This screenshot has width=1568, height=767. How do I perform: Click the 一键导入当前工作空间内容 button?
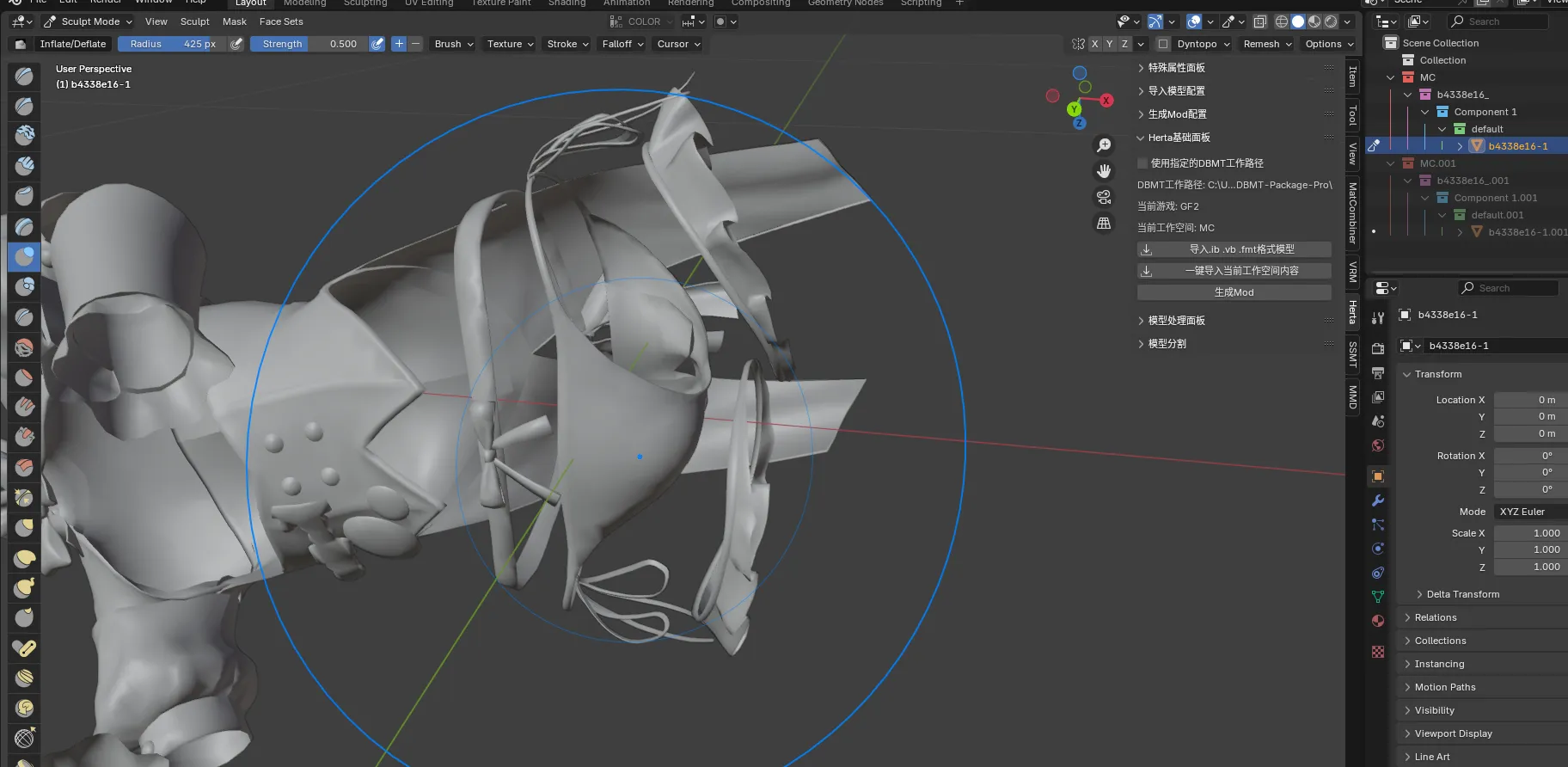point(1234,271)
